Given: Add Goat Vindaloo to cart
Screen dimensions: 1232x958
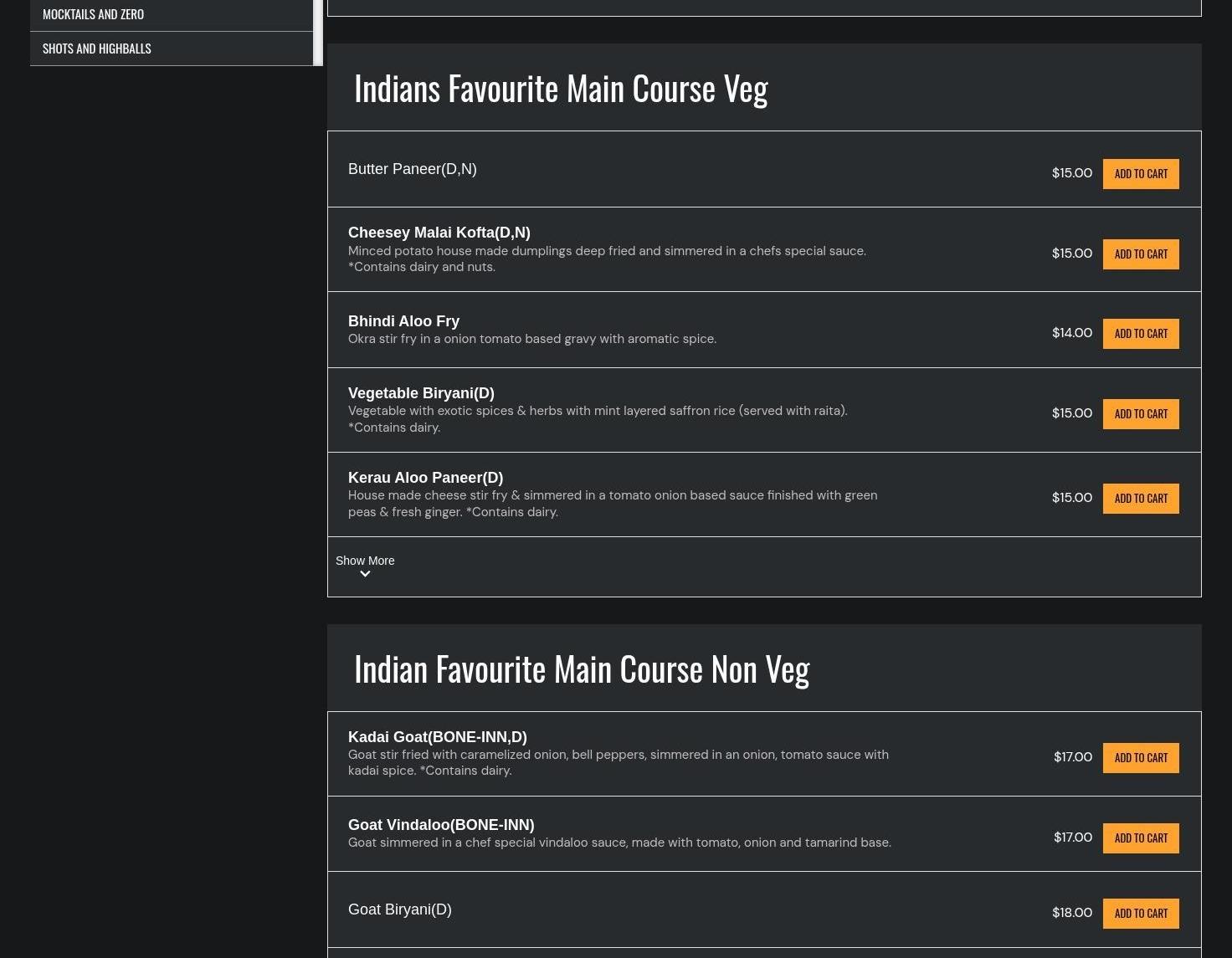Looking at the screenshot, I should tap(1140, 838).
